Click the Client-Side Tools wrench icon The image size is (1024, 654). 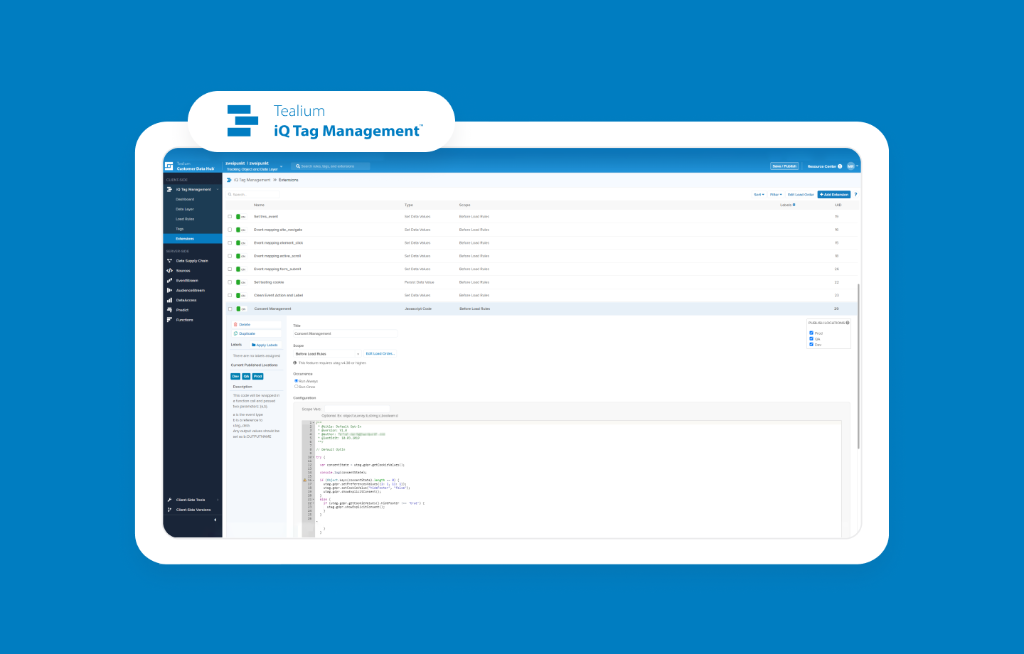click(169, 500)
